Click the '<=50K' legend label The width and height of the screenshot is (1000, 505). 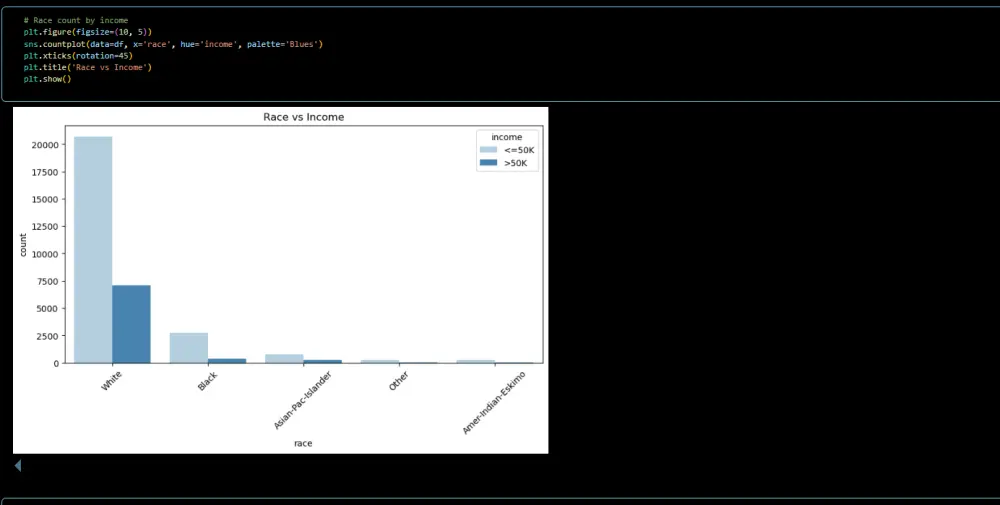click(x=519, y=150)
